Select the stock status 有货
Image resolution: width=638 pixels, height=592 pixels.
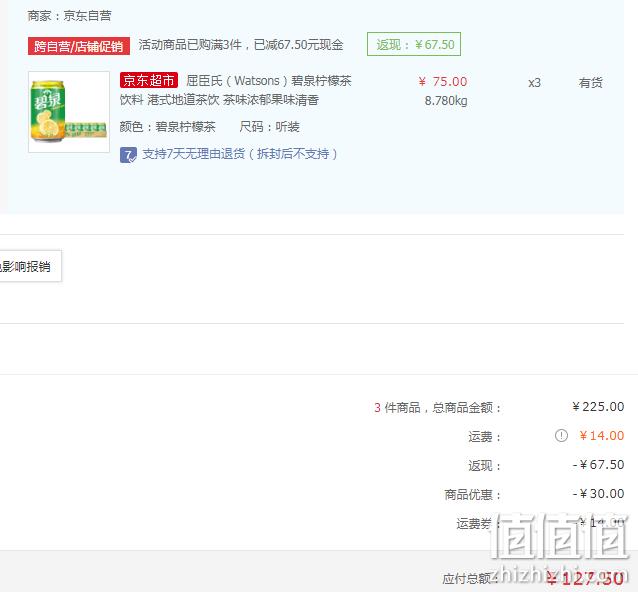[590, 83]
